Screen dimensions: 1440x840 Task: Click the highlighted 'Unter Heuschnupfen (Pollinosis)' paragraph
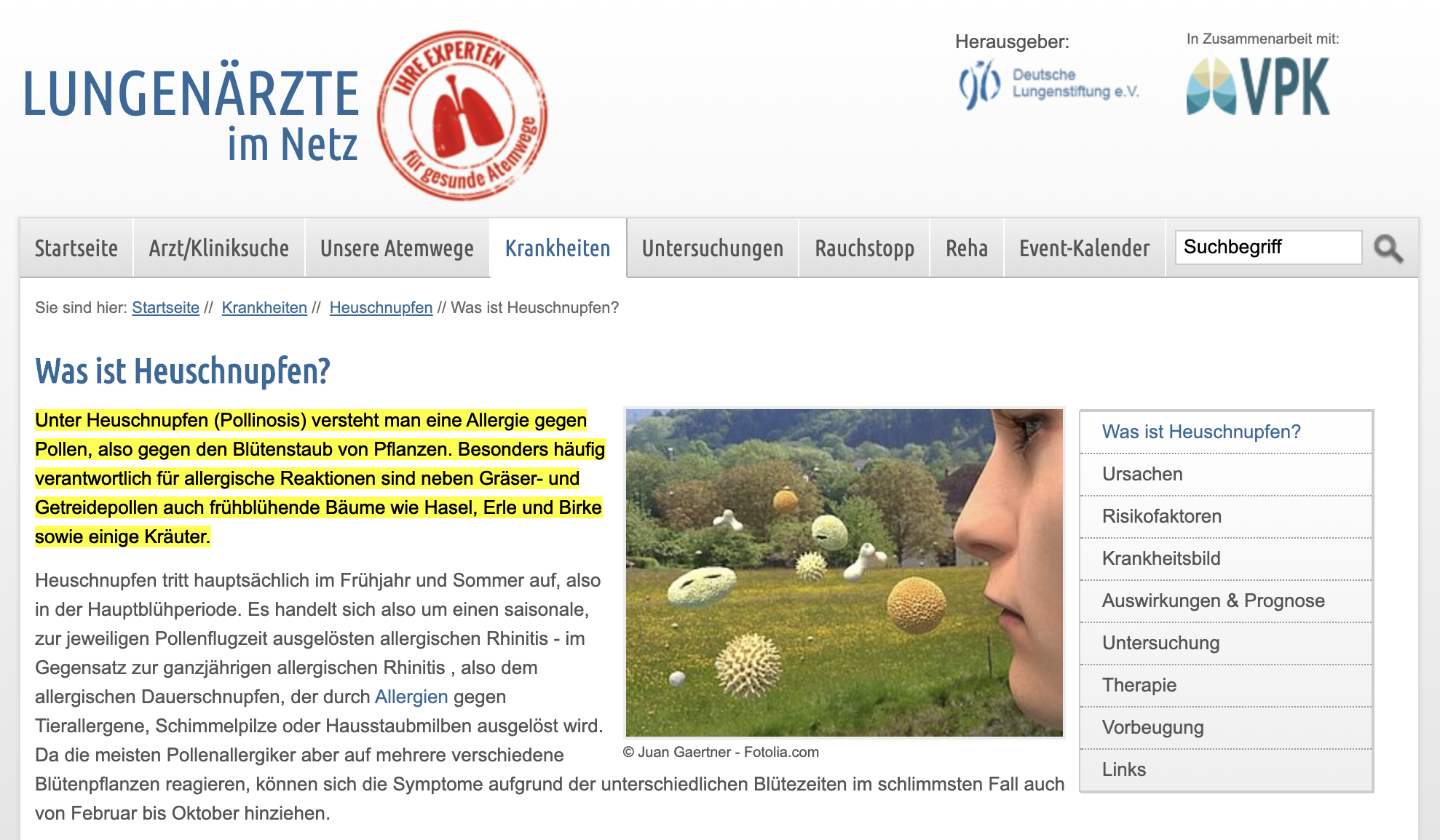[x=320, y=478]
